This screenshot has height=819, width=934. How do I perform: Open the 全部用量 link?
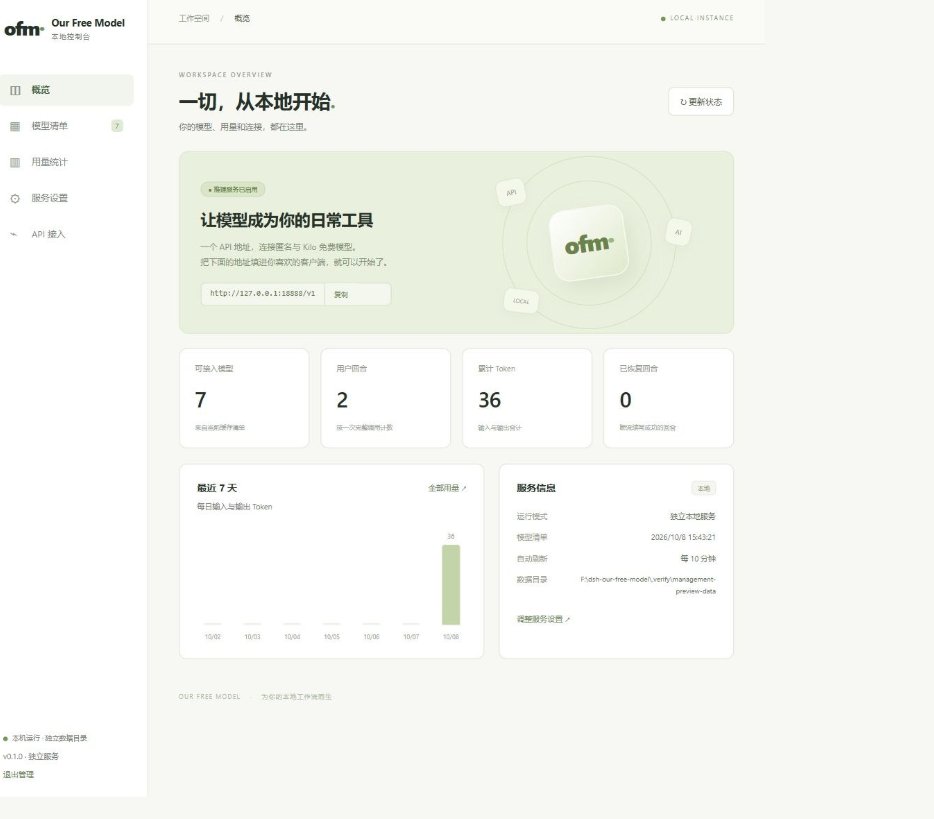[x=447, y=488]
